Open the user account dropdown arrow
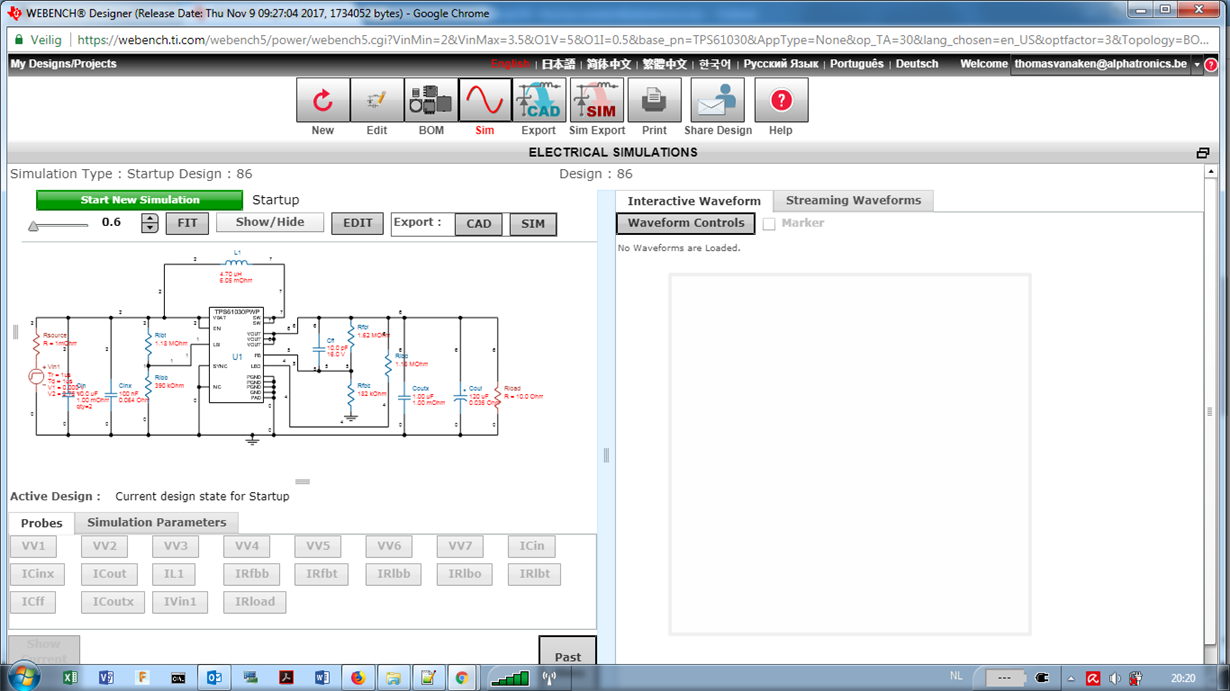1230x691 pixels. click(x=1197, y=64)
